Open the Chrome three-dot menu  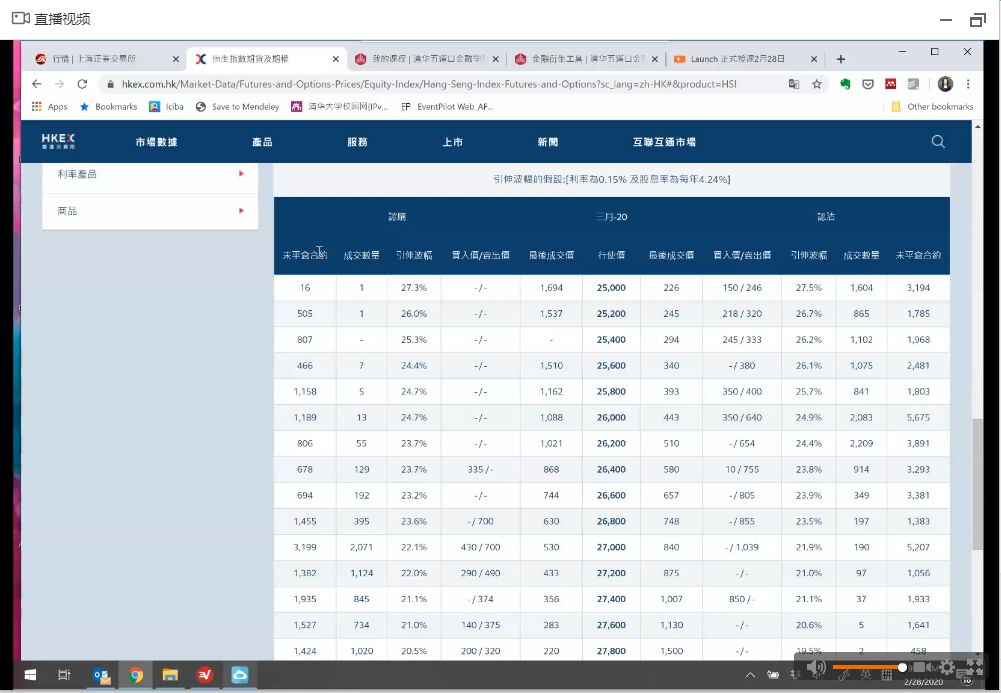[x=967, y=84]
